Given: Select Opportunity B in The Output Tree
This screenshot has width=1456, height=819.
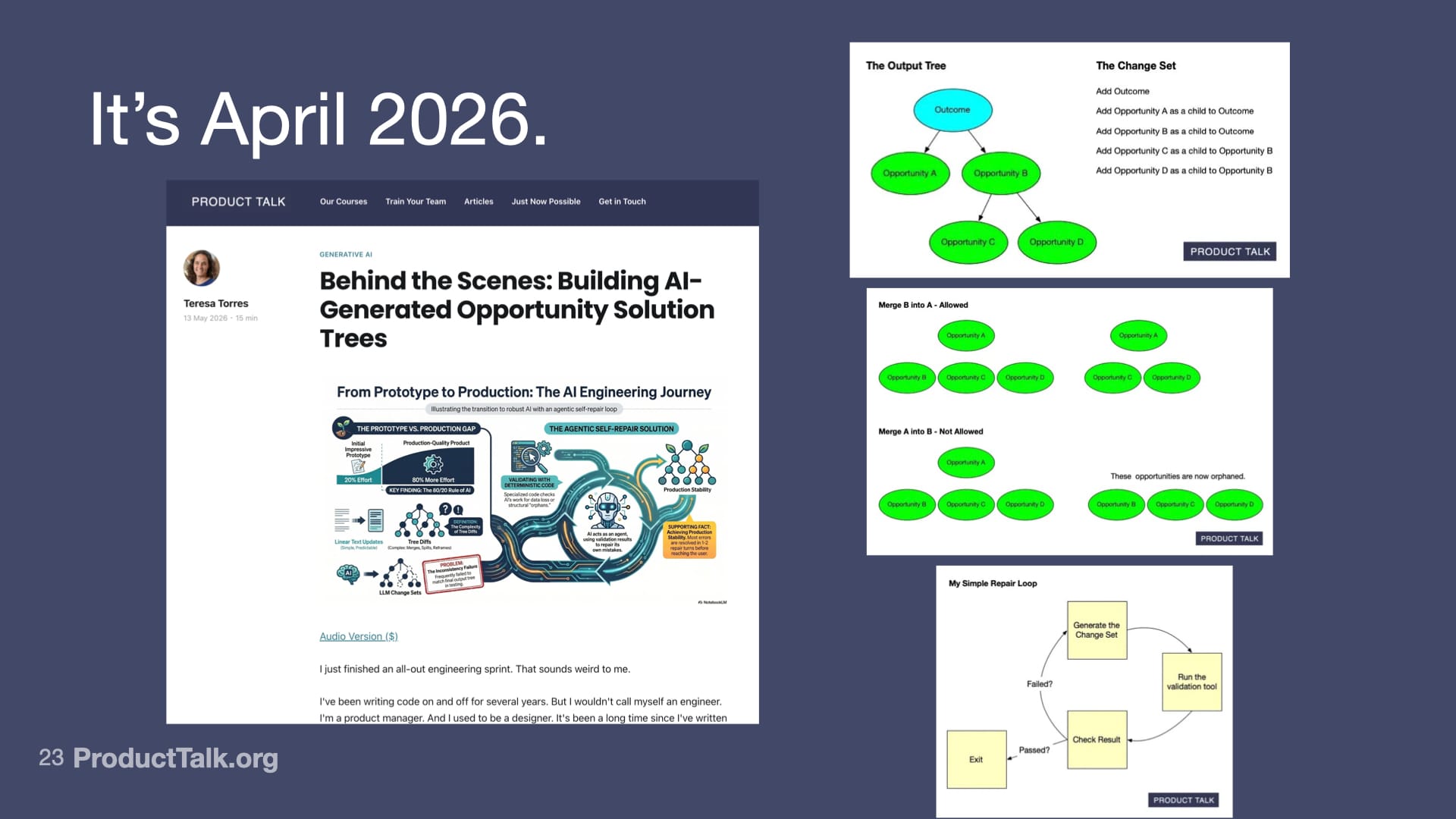Looking at the screenshot, I should click(x=1001, y=173).
